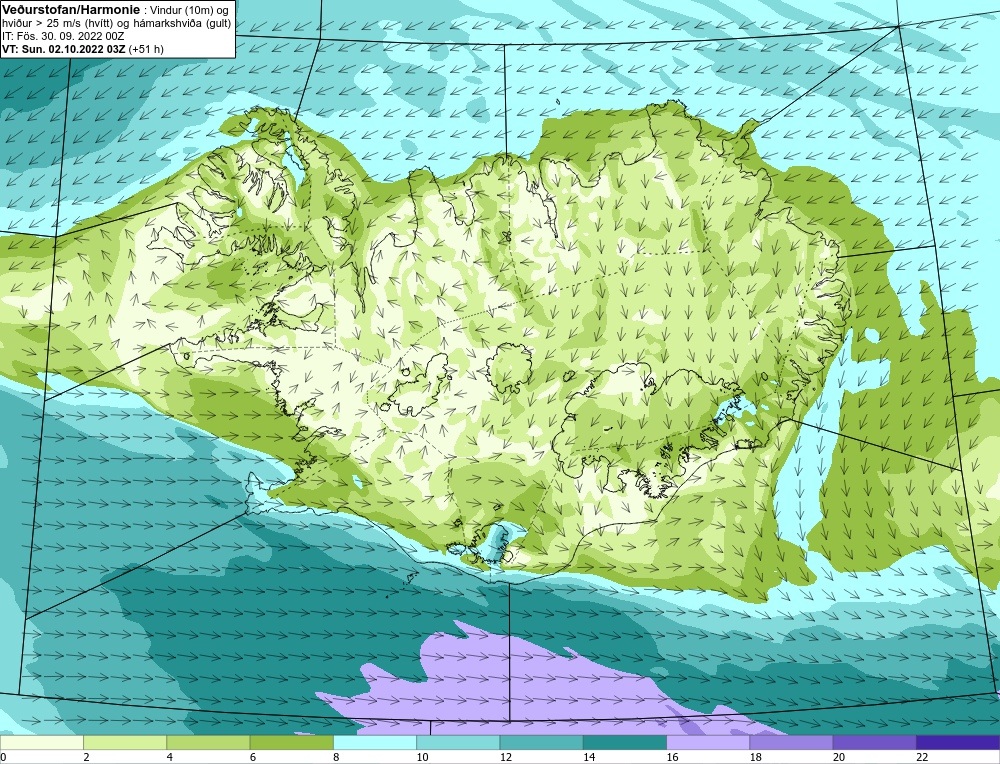
Task: Click the 2–4 m/s light green legend swatch
Action: click(125, 742)
